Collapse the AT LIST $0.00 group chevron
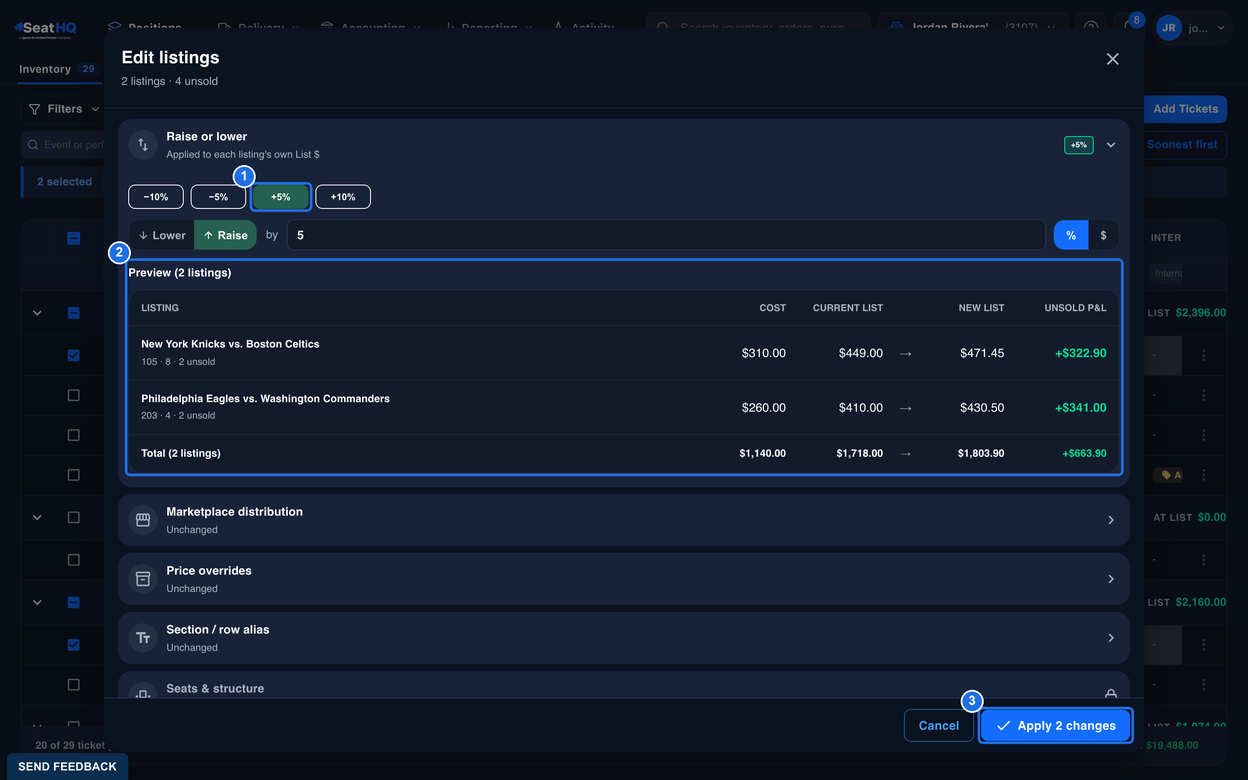 pyautogui.click(x=37, y=517)
